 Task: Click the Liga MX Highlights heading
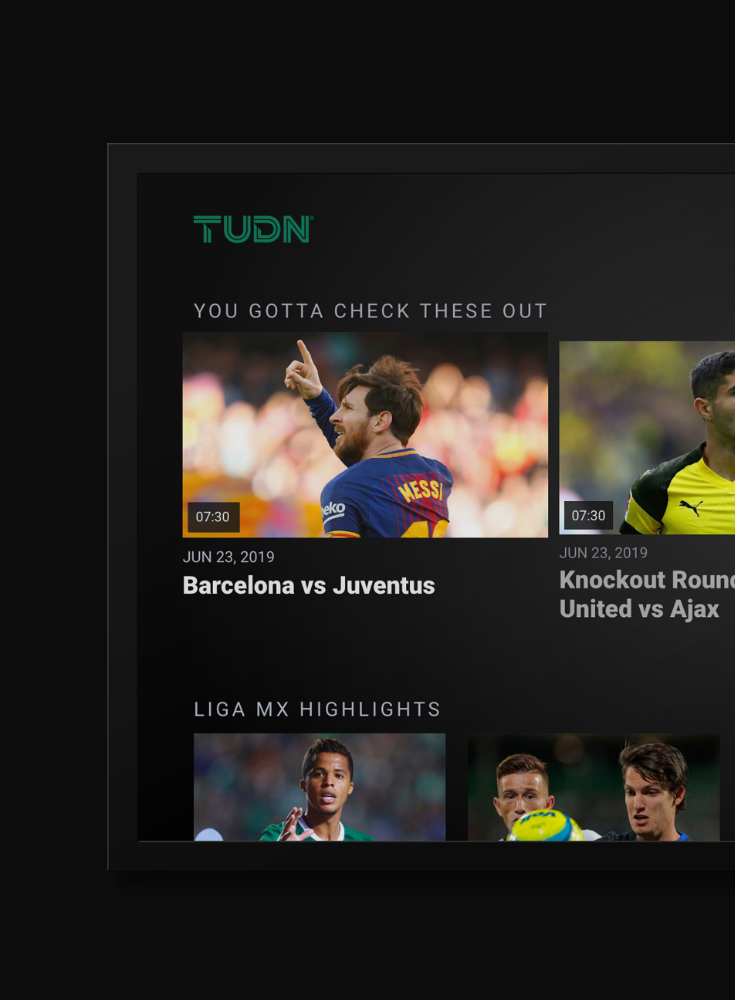[317, 709]
